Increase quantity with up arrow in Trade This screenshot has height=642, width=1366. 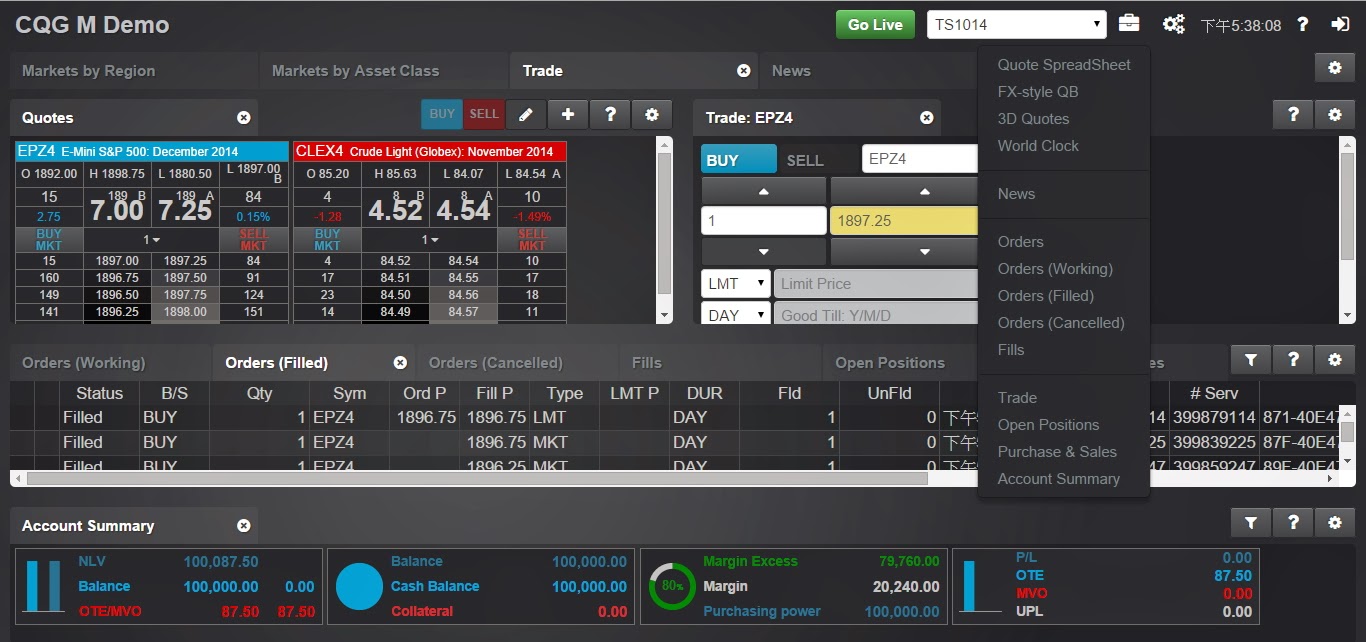pyautogui.click(x=764, y=191)
